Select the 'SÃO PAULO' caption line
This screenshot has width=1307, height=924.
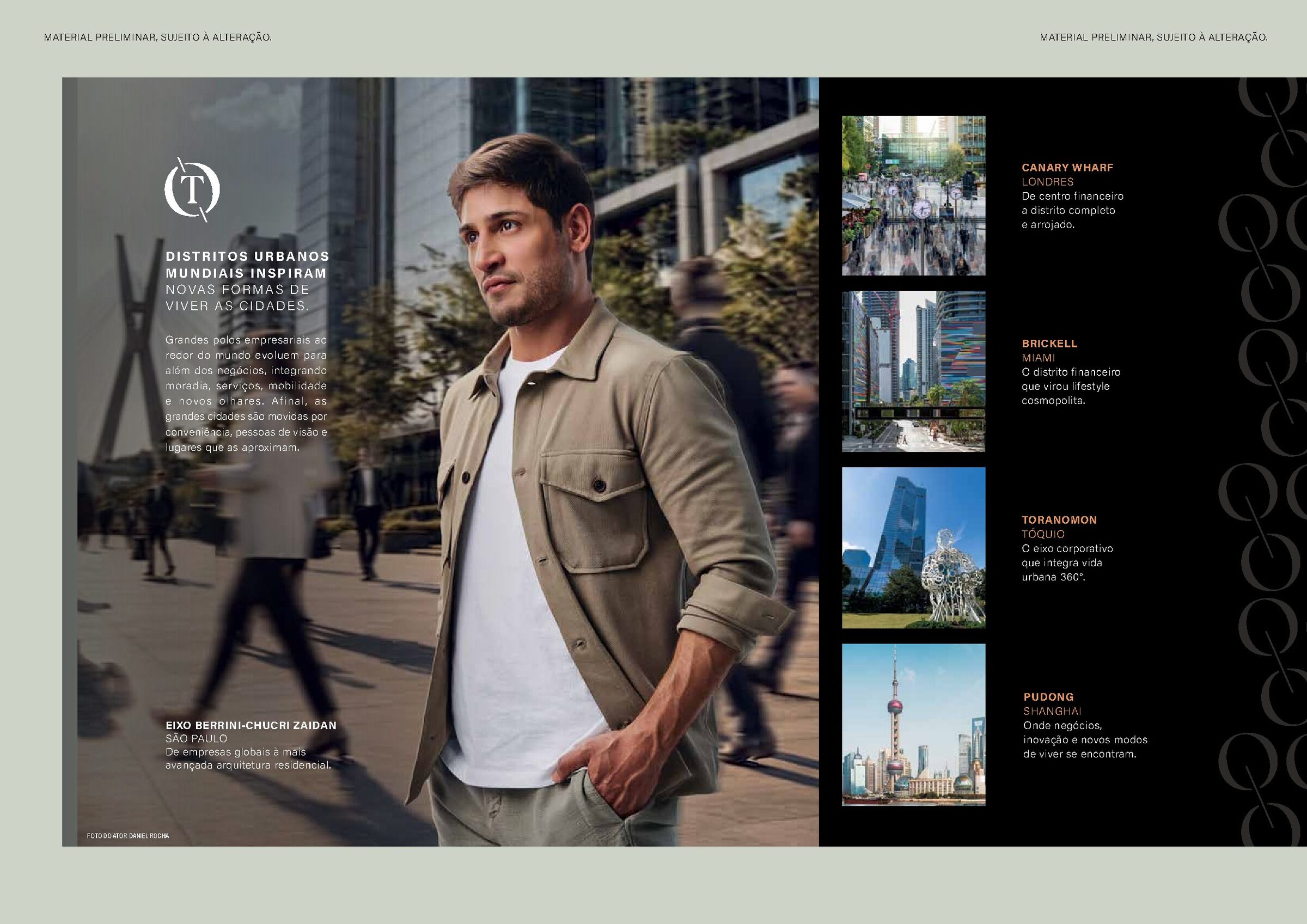point(197,738)
